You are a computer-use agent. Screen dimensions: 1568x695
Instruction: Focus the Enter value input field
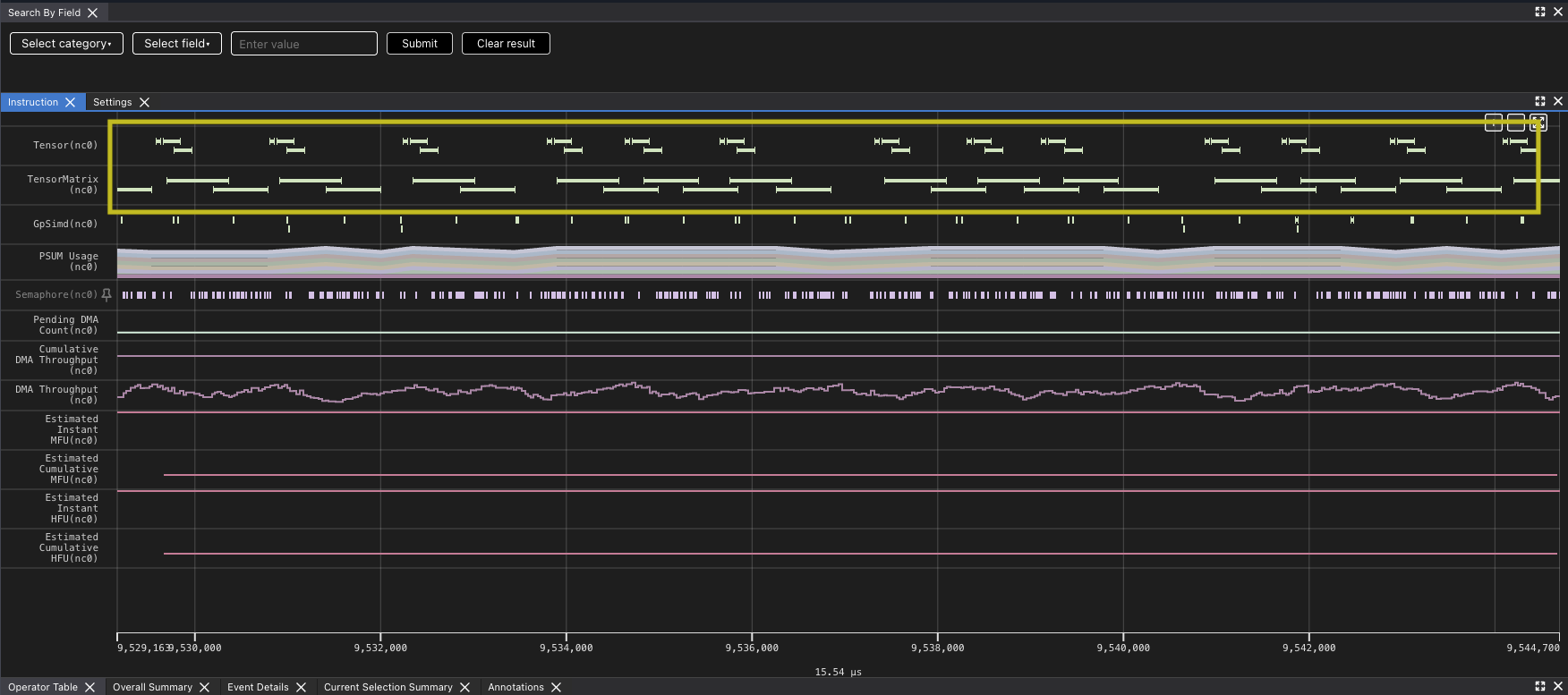coord(303,44)
